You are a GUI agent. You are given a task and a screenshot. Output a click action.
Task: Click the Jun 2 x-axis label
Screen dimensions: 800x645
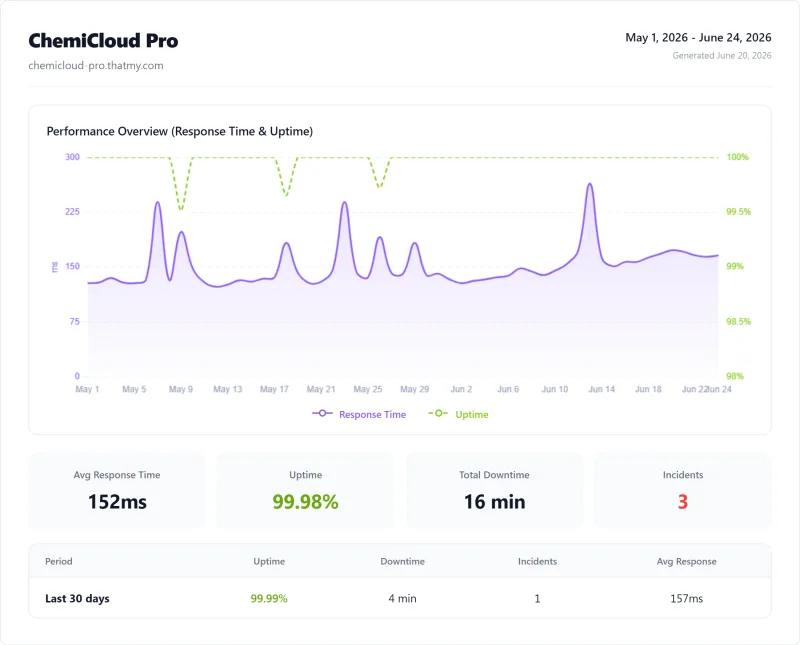point(461,389)
